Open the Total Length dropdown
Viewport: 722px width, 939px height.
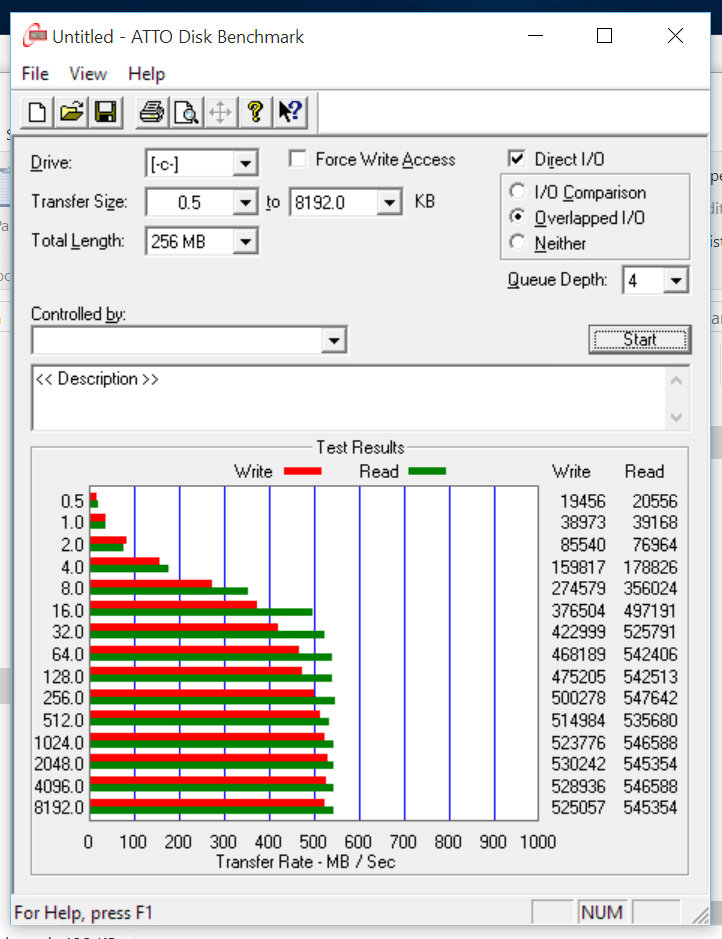[245, 242]
